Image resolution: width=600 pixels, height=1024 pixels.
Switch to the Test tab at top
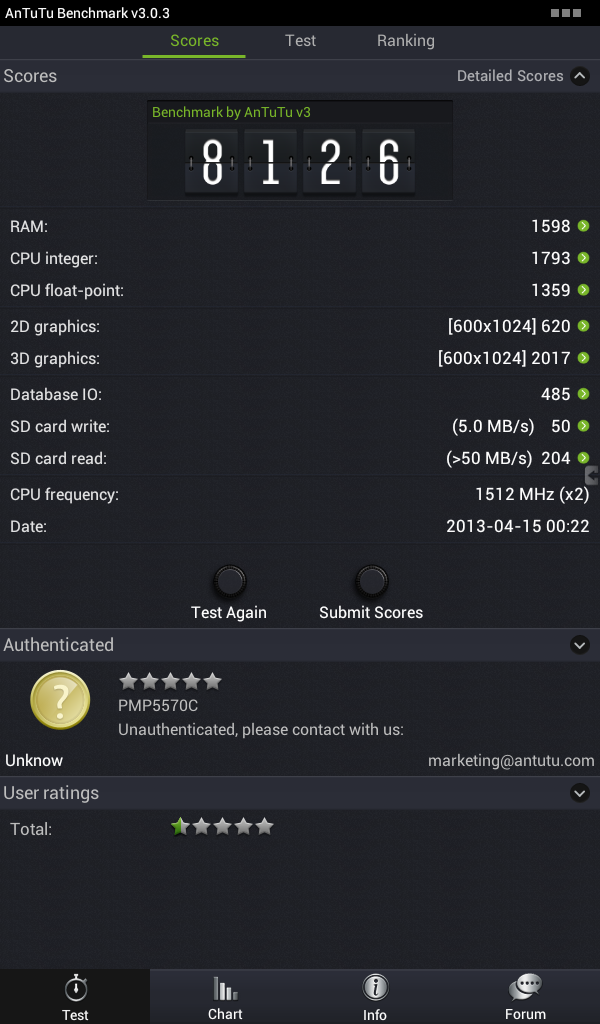[x=300, y=40]
